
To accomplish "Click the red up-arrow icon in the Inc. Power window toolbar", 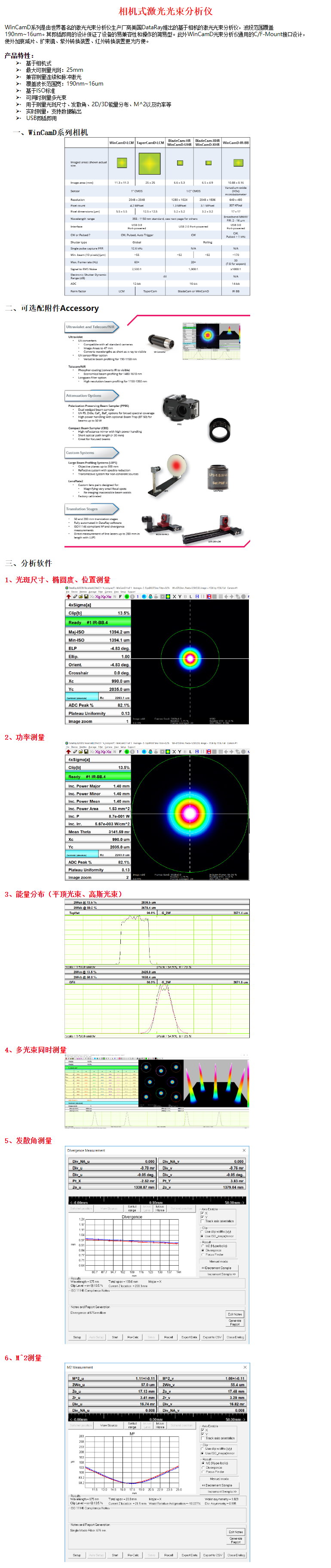I will click(x=68, y=751).
